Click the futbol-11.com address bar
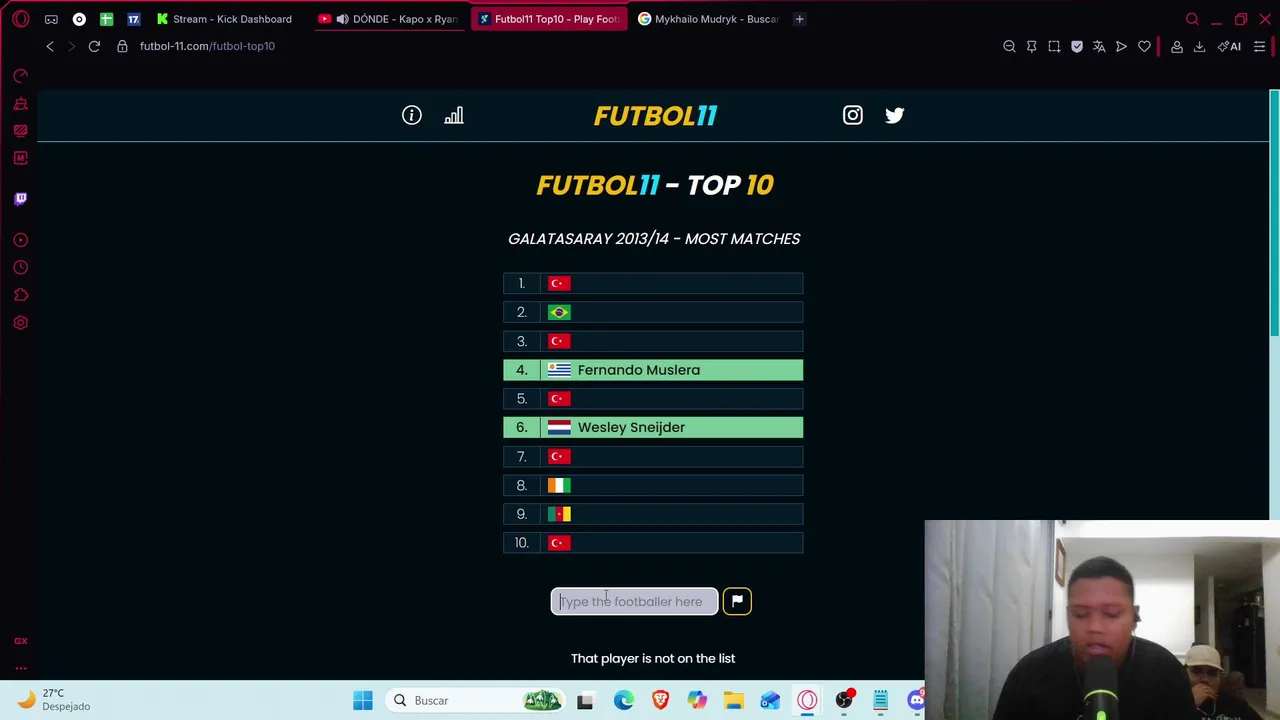The width and height of the screenshot is (1280, 720). click(x=207, y=46)
